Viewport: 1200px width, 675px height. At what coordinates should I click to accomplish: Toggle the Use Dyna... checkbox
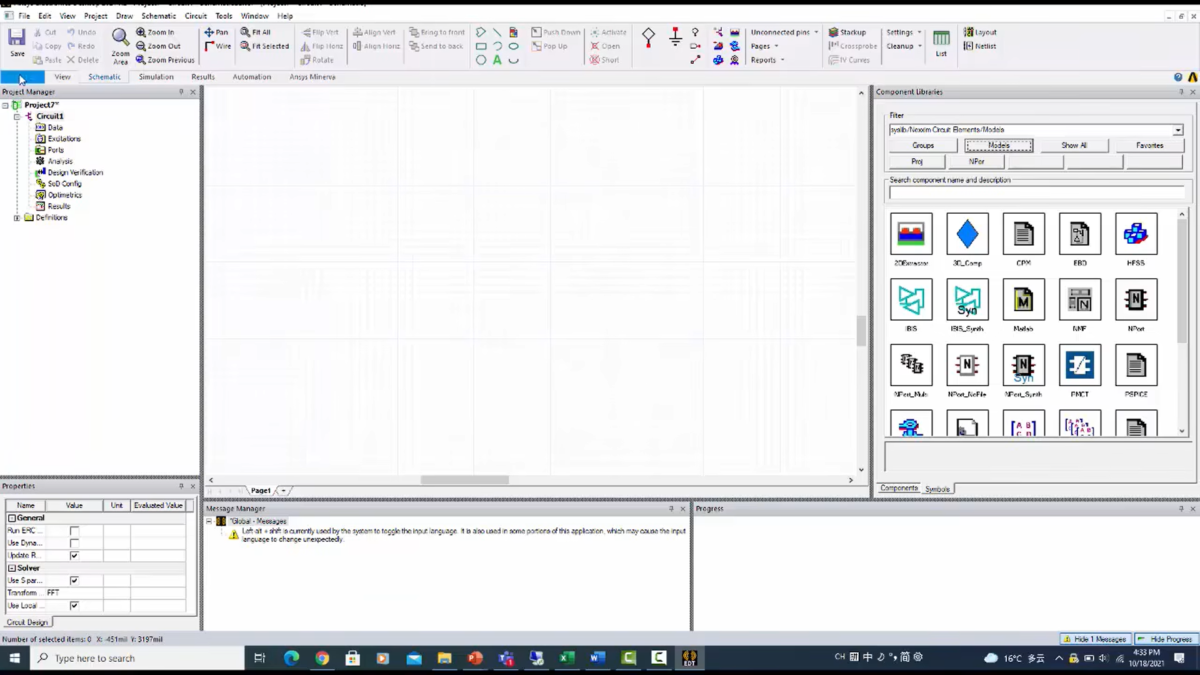(x=74, y=543)
